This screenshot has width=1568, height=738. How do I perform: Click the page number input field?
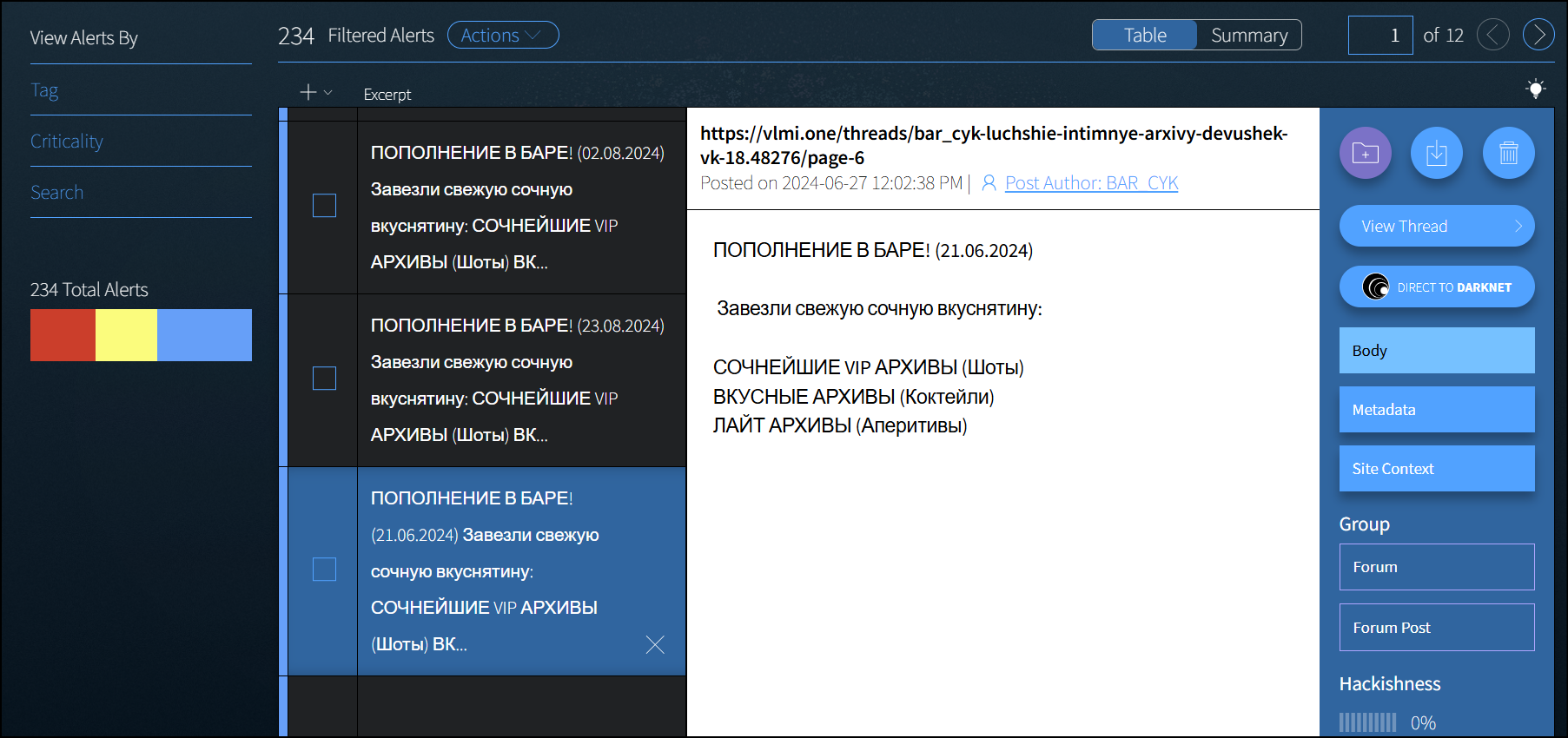pos(1379,35)
